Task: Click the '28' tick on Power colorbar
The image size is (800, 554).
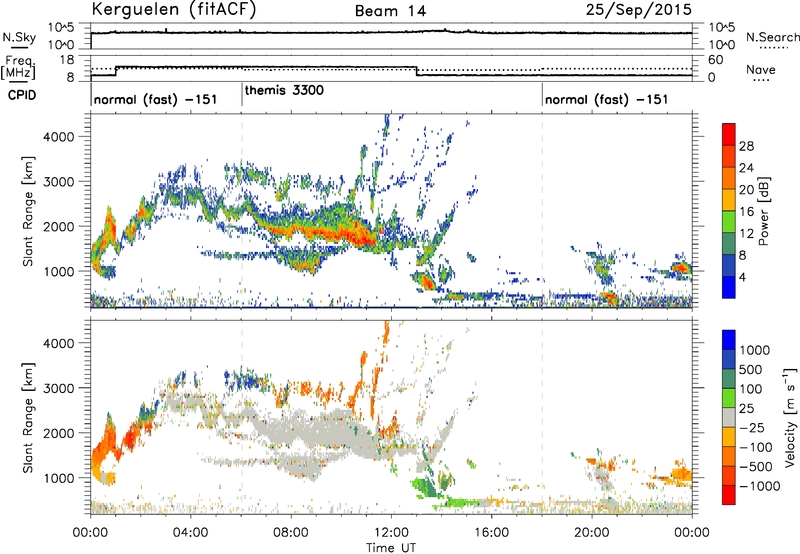Action: (746, 146)
